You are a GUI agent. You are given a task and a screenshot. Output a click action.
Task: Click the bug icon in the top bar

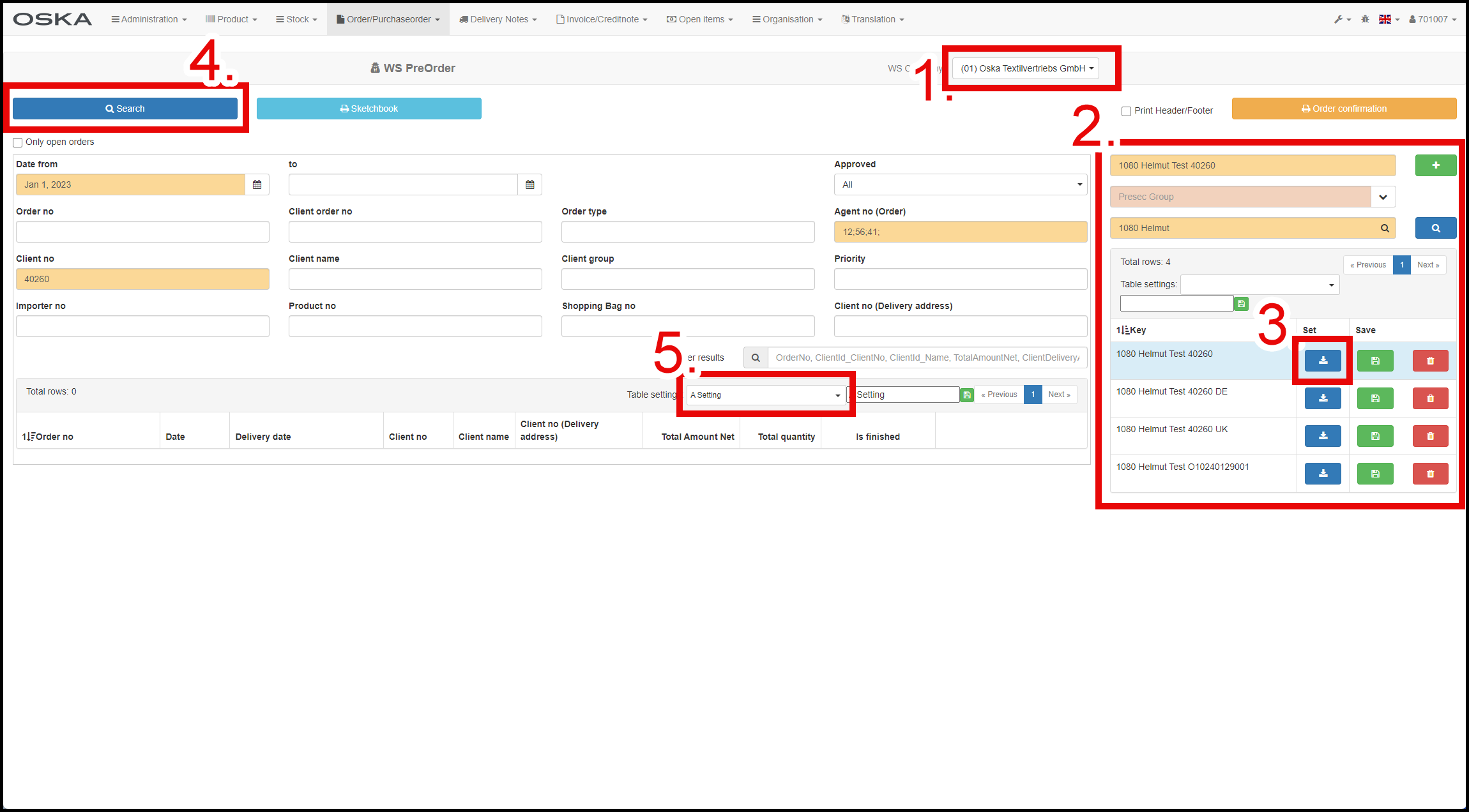pos(1365,19)
